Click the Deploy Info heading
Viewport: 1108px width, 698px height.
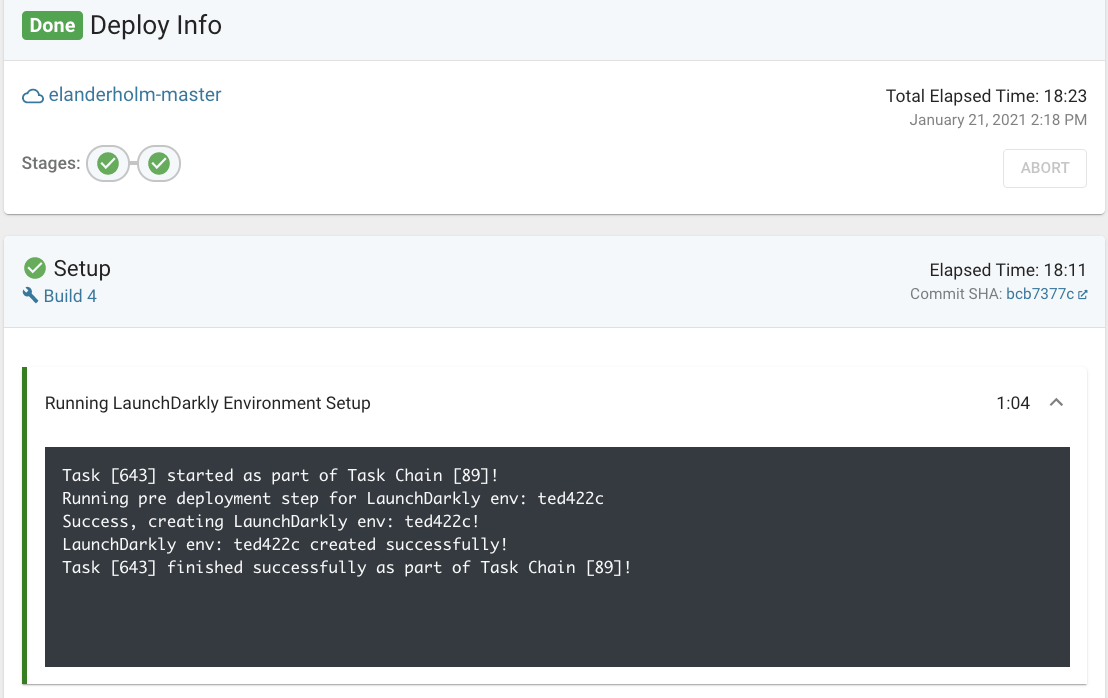pyautogui.click(x=156, y=25)
